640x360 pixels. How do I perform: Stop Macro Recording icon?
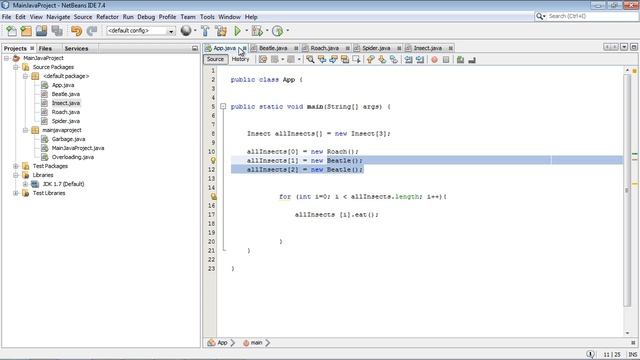click(x=446, y=60)
